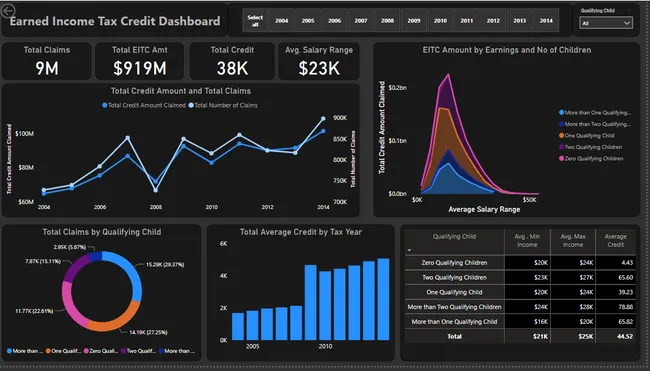650x371 pixels.
Task: Click 'Total Average Credit by Tax Year' title
Action: click(301, 232)
